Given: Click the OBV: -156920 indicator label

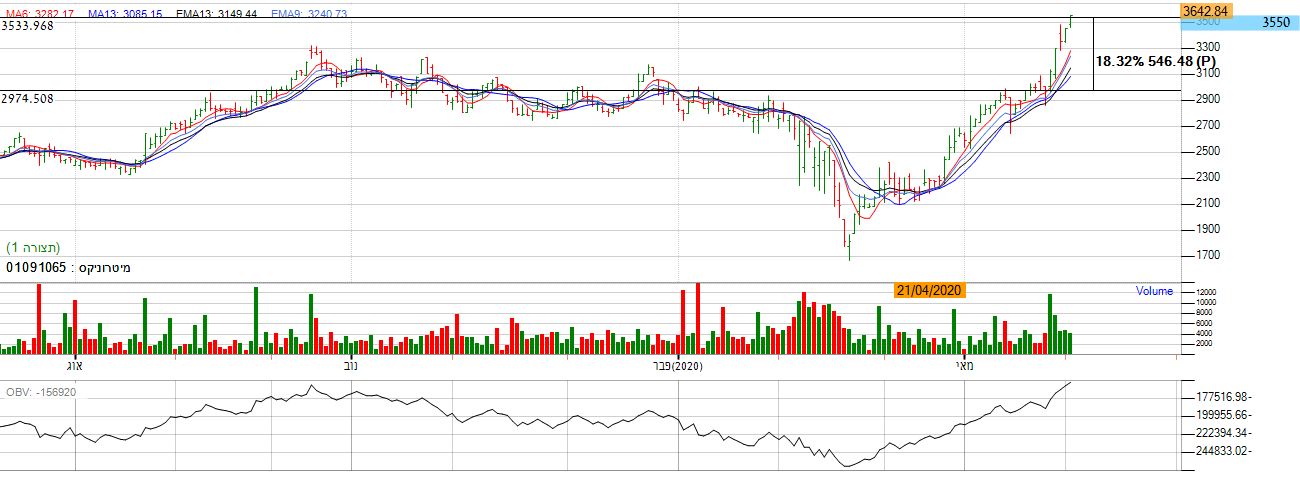Looking at the screenshot, I should (39, 392).
